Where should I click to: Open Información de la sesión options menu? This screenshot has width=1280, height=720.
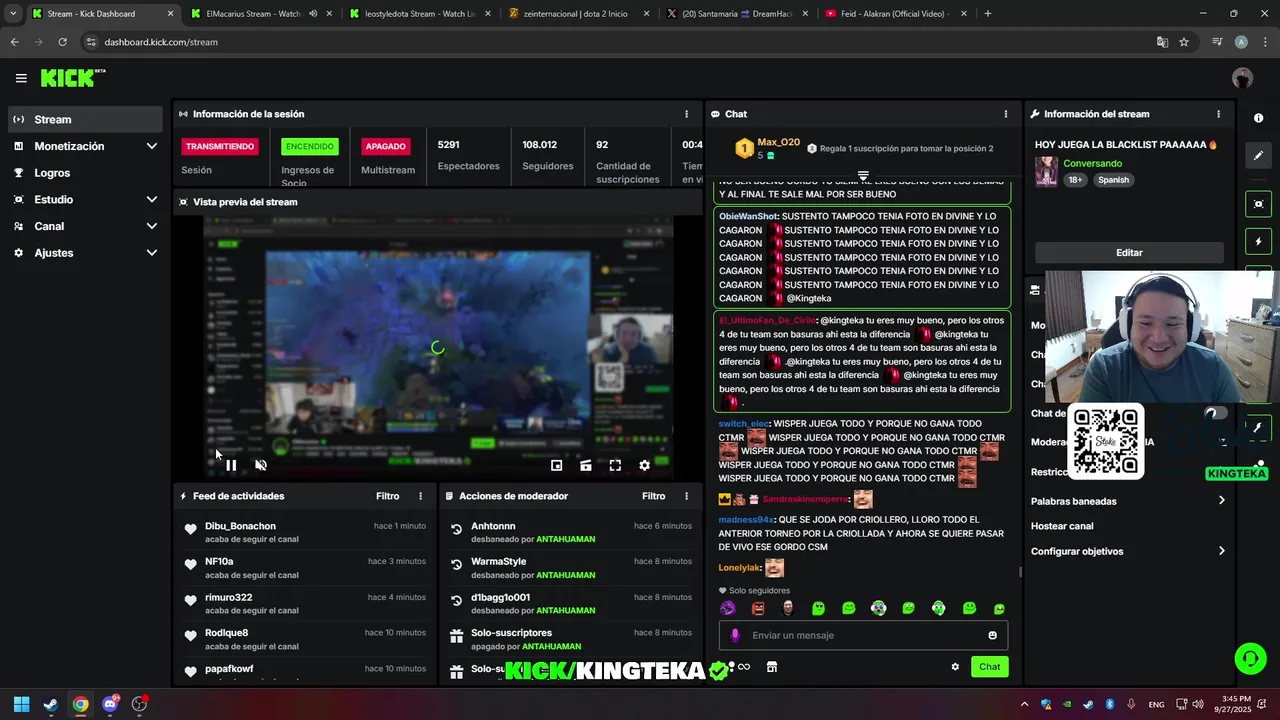tap(686, 114)
